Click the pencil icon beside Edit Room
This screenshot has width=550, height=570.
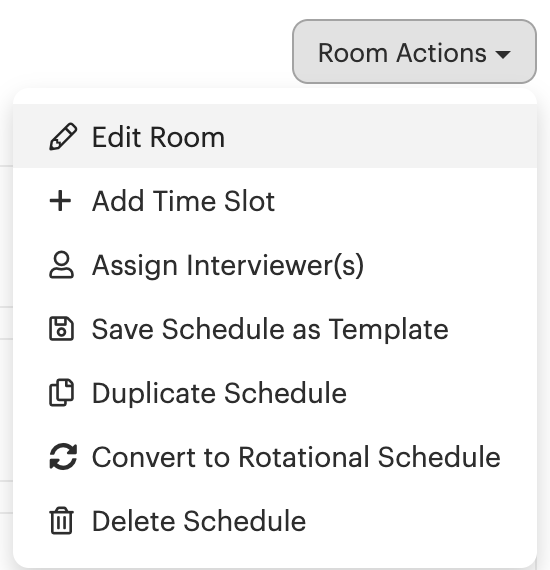(63, 137)
